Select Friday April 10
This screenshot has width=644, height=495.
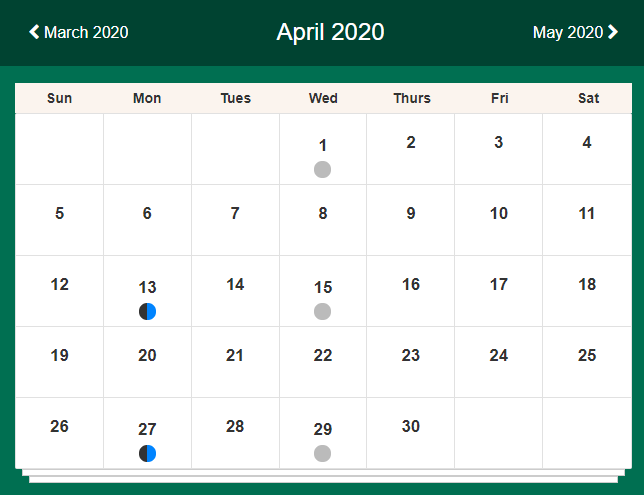pyautogui.click(x=499, y=213)
